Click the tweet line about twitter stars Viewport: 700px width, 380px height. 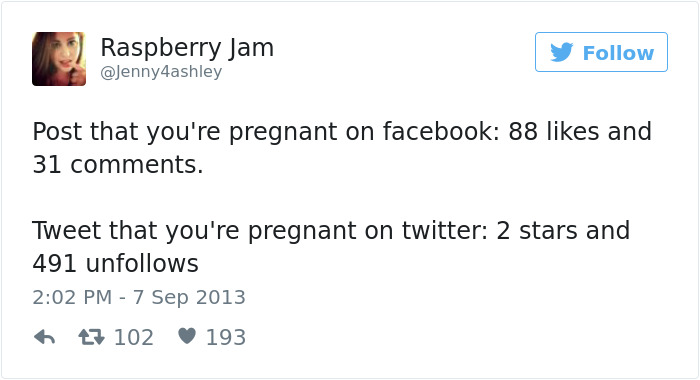click(x=331, y=231)
